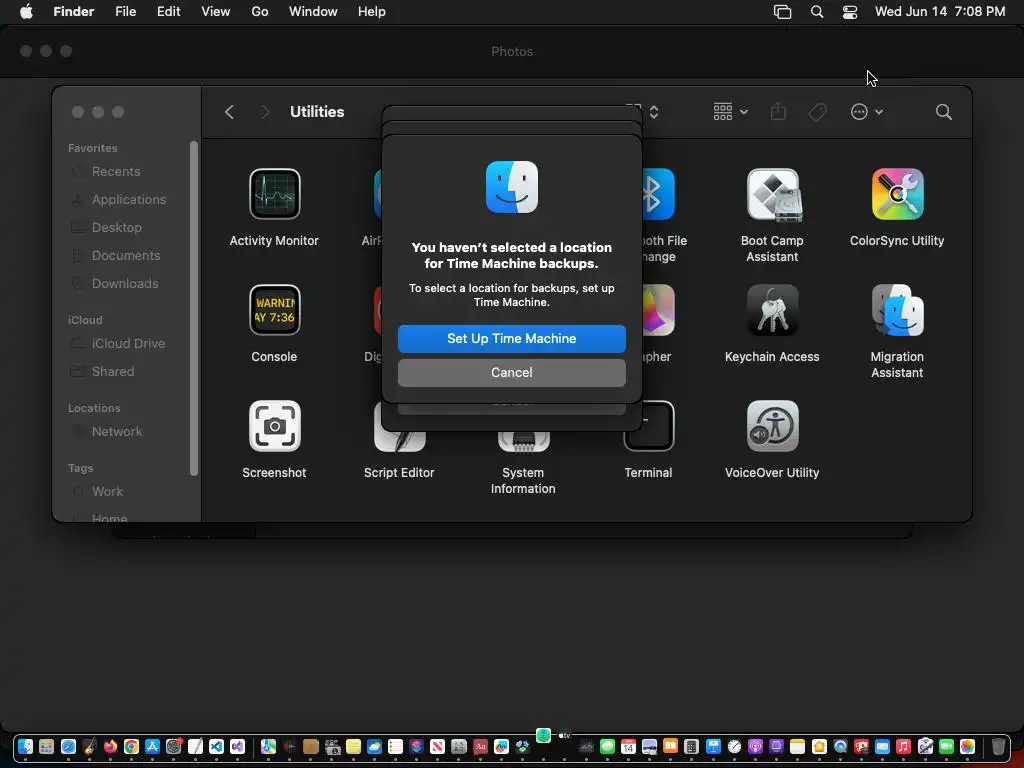This screenshot has height=768, width=1024.
Task: Open the Finder menu in menu bar
Action: click(73, 12)
